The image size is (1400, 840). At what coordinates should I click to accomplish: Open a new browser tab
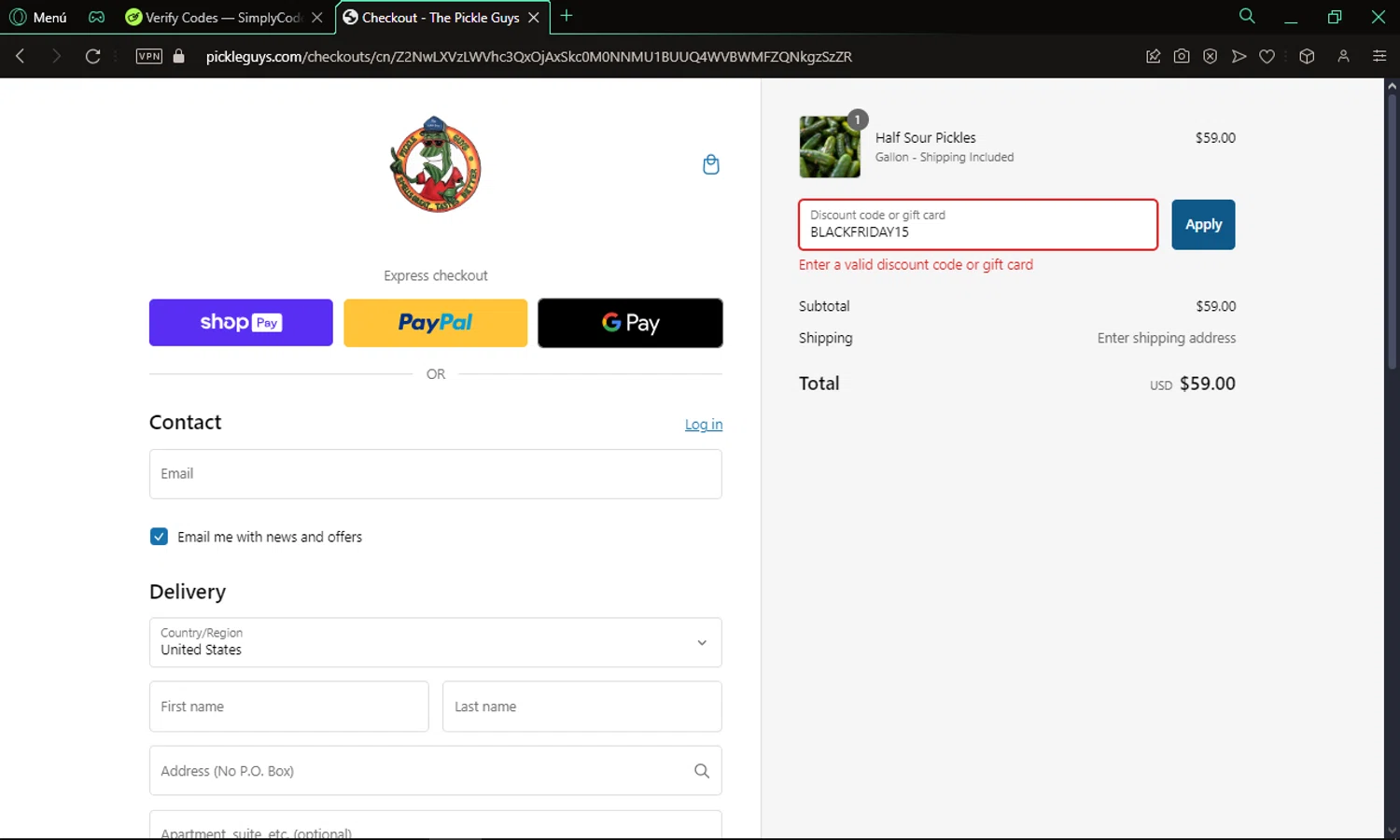click(567, 16)
